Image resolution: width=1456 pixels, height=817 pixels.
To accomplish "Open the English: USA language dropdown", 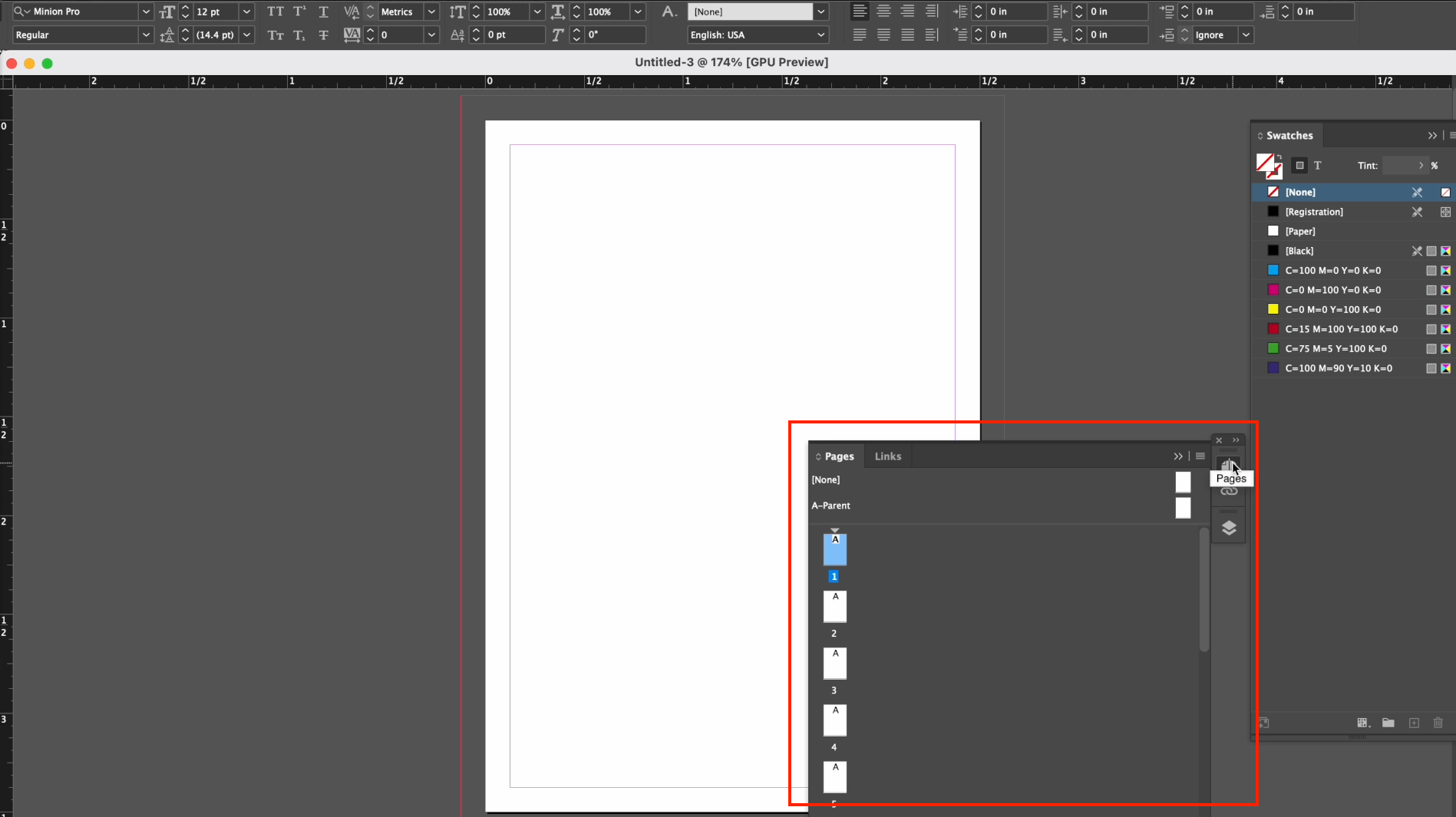I will 820,35.
